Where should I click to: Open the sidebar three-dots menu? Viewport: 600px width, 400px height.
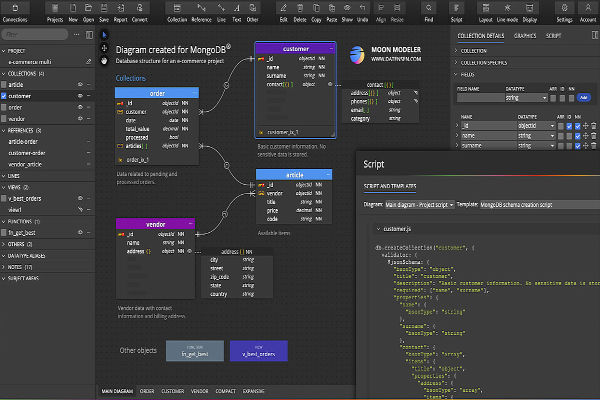click(77, 34)
